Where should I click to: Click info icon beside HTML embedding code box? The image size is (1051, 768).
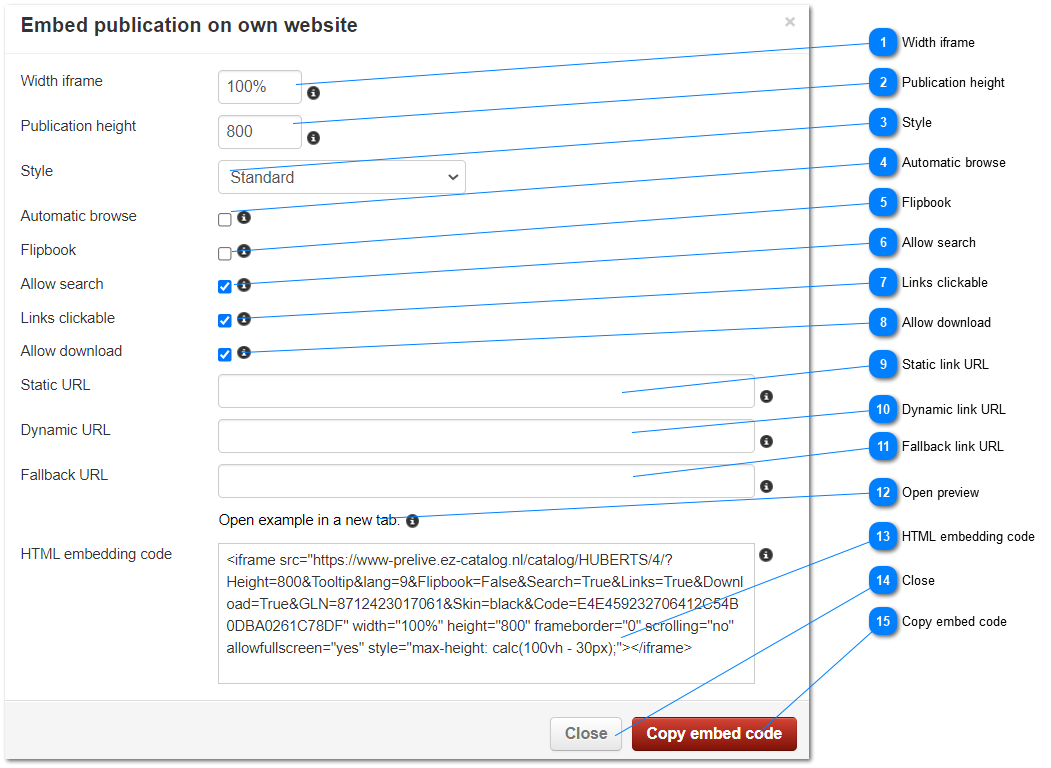click(766, 555)
